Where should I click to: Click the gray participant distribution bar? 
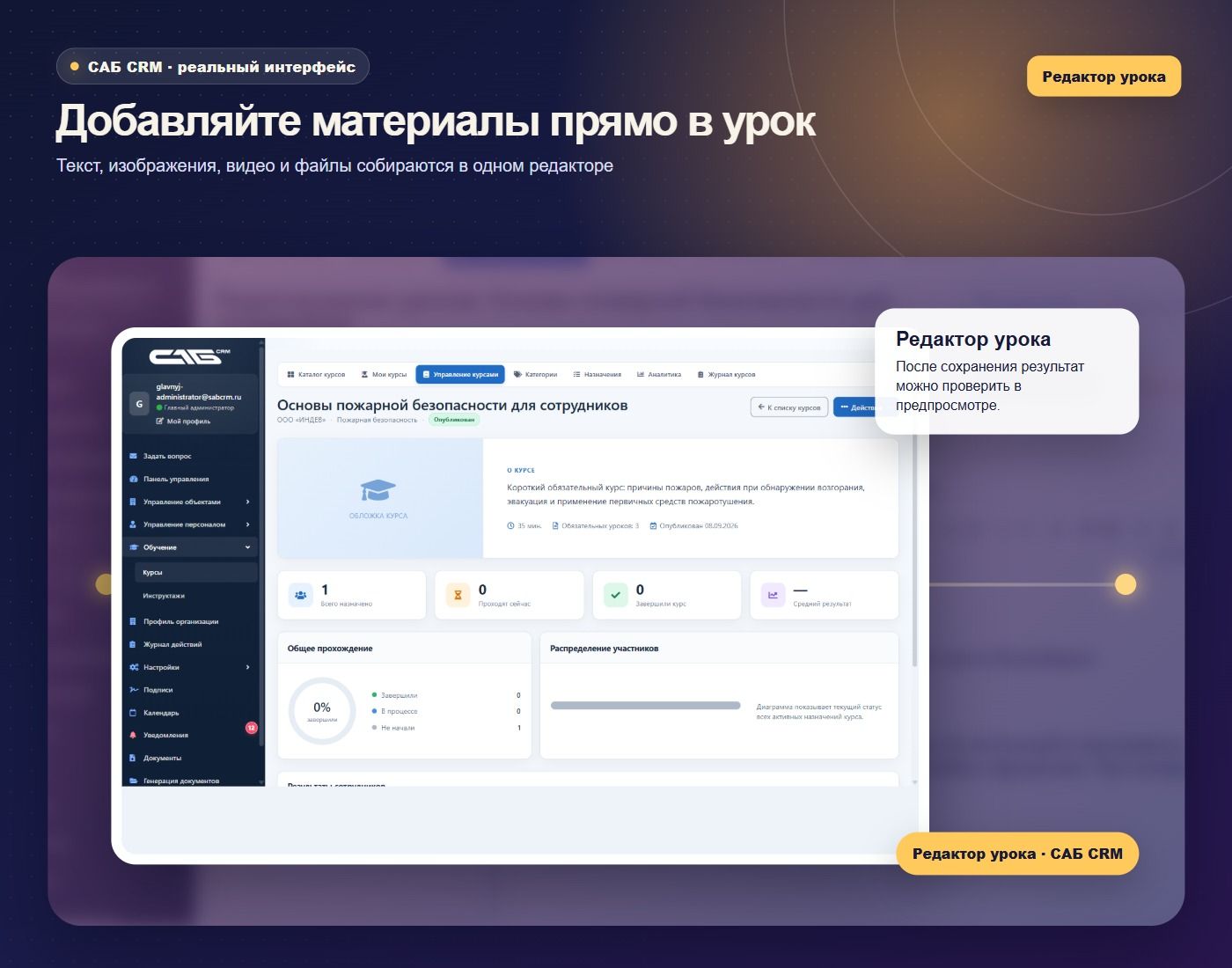click(645, 706)
